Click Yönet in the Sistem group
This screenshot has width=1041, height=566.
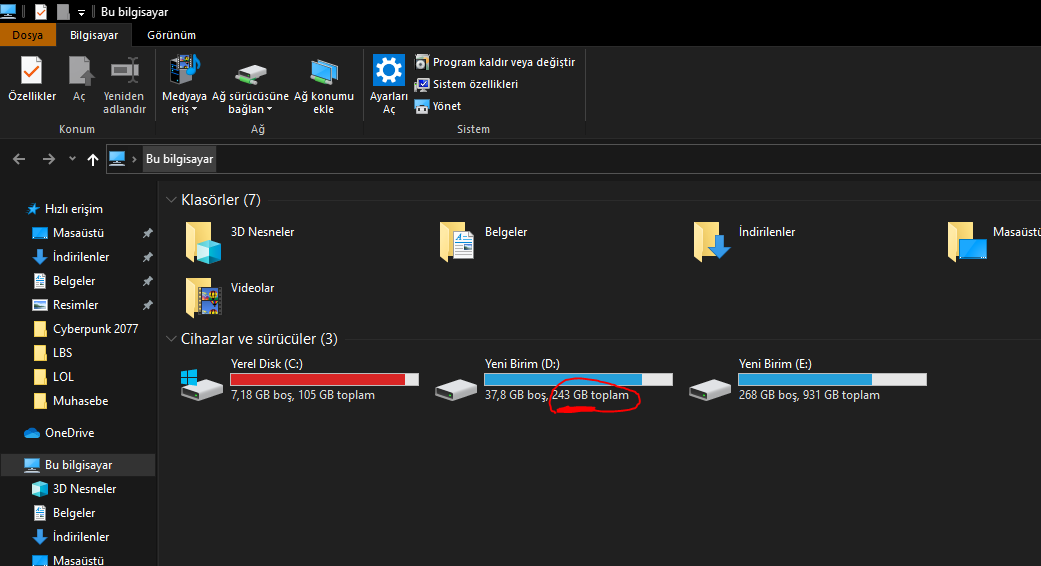coord(438,106)
